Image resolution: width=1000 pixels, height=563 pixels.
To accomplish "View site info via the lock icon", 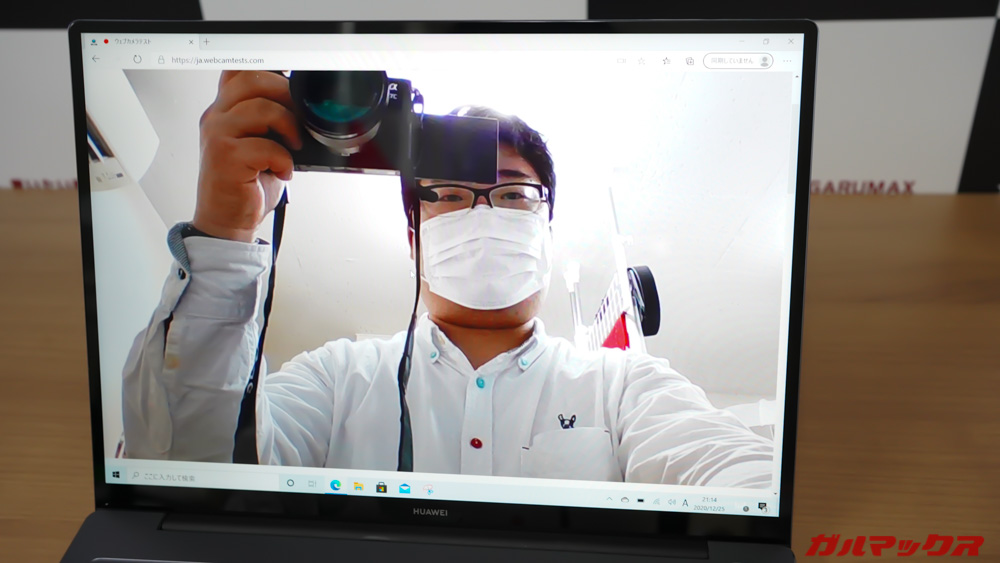I will pos(161,60).
